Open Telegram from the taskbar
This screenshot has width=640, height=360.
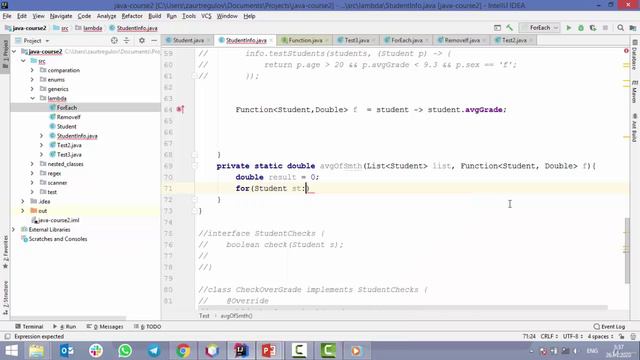click(x=154, y=351)
